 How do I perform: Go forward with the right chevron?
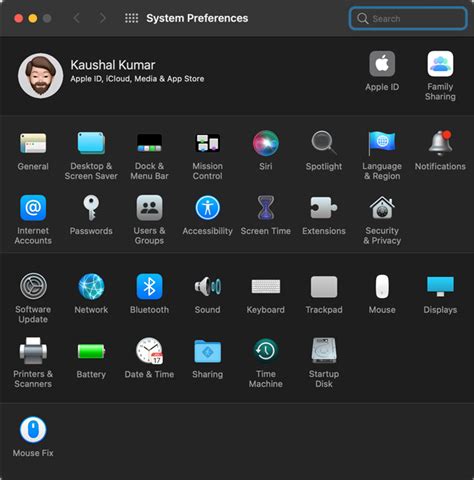pyautogui.click(x=102, y=18)
